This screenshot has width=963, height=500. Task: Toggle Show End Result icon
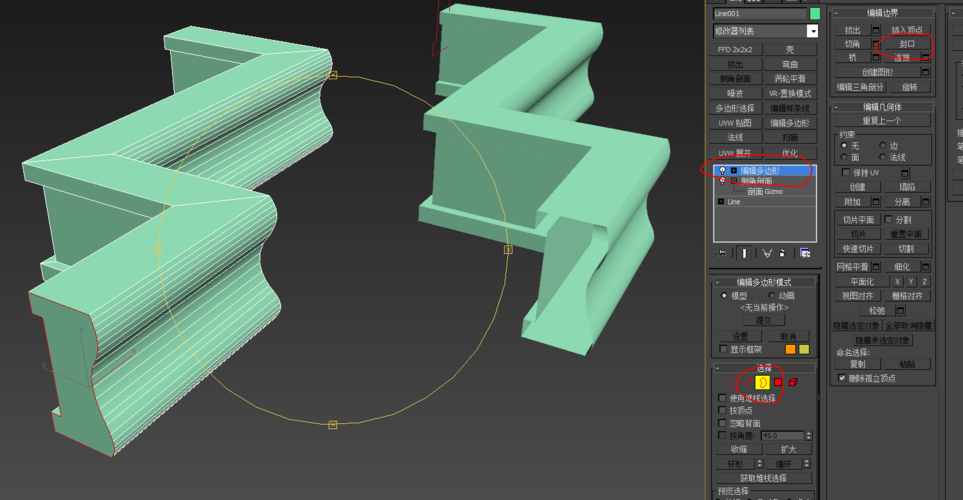(x=744, y=253)
